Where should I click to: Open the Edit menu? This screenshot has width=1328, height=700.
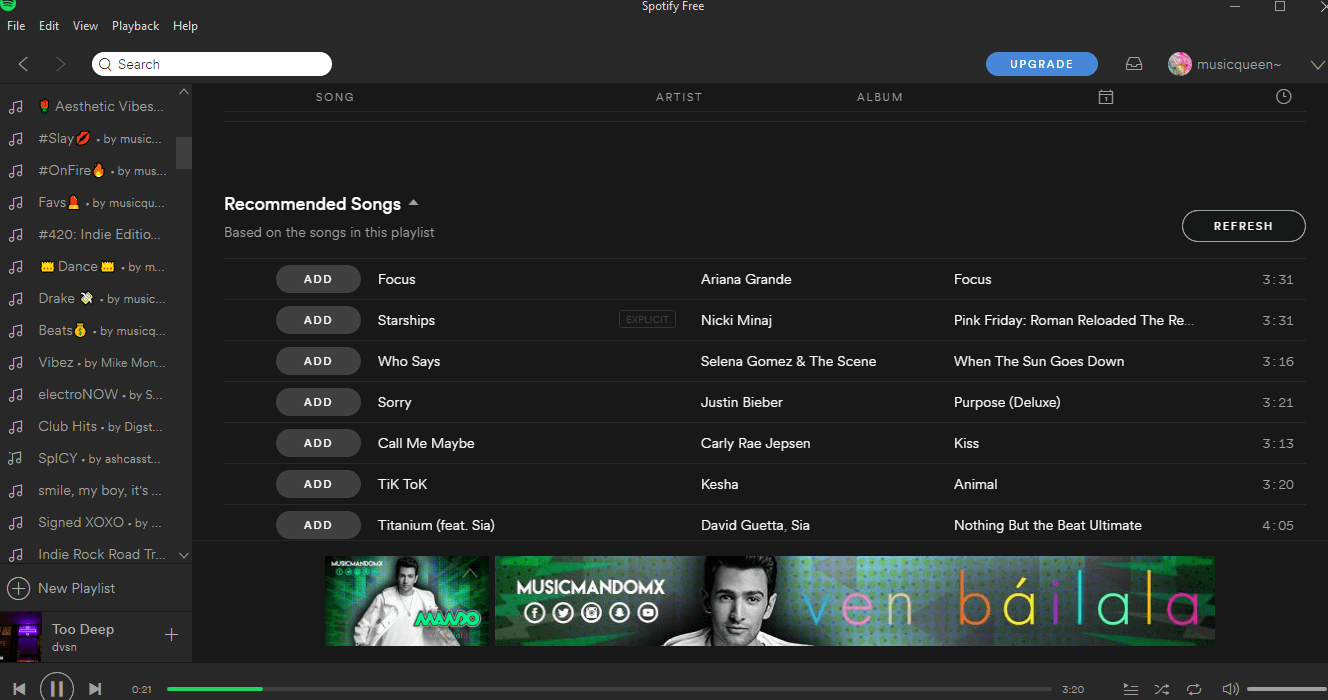[49, 26]
